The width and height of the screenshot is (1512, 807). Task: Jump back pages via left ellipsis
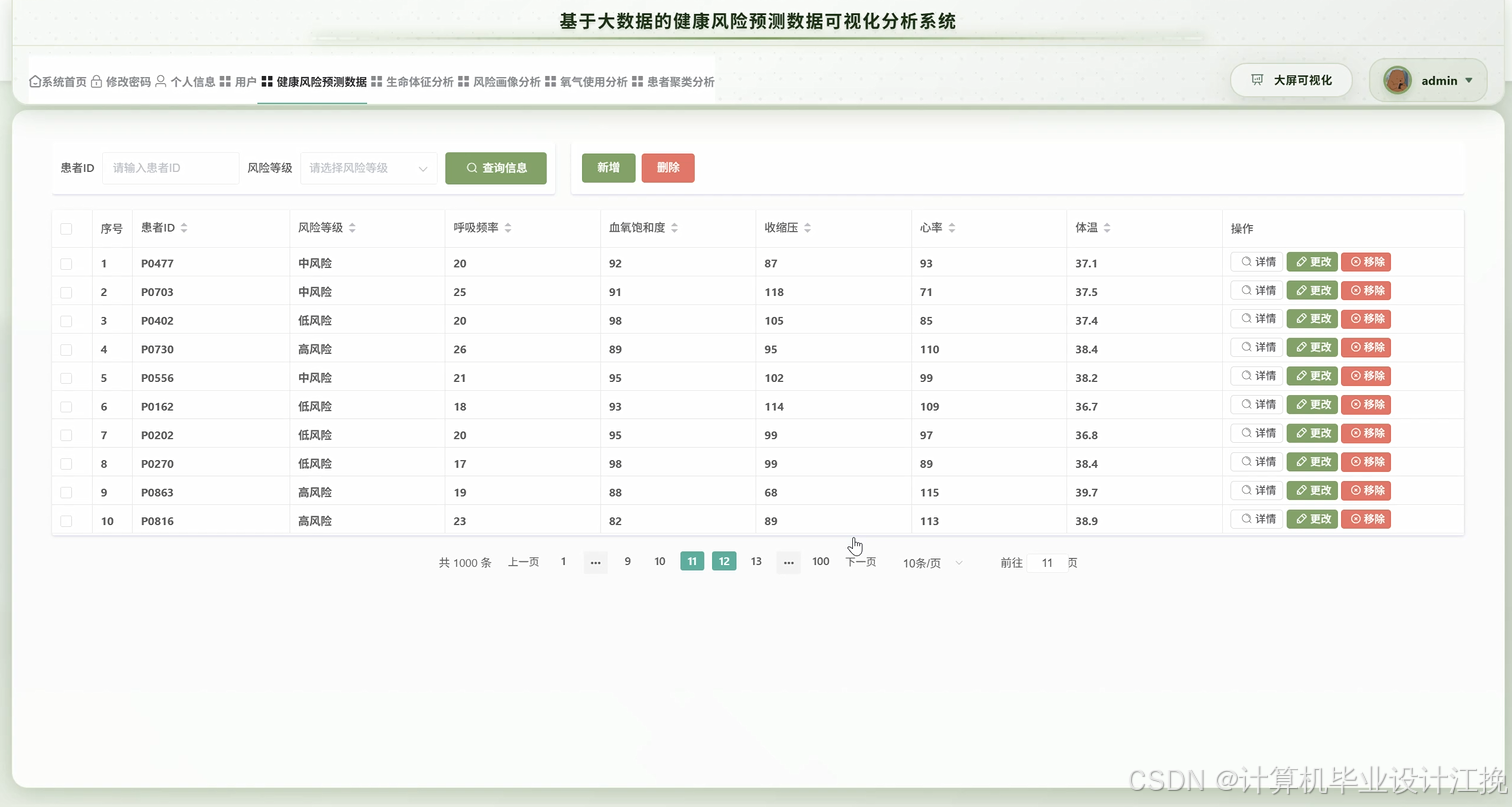(596, 562)
